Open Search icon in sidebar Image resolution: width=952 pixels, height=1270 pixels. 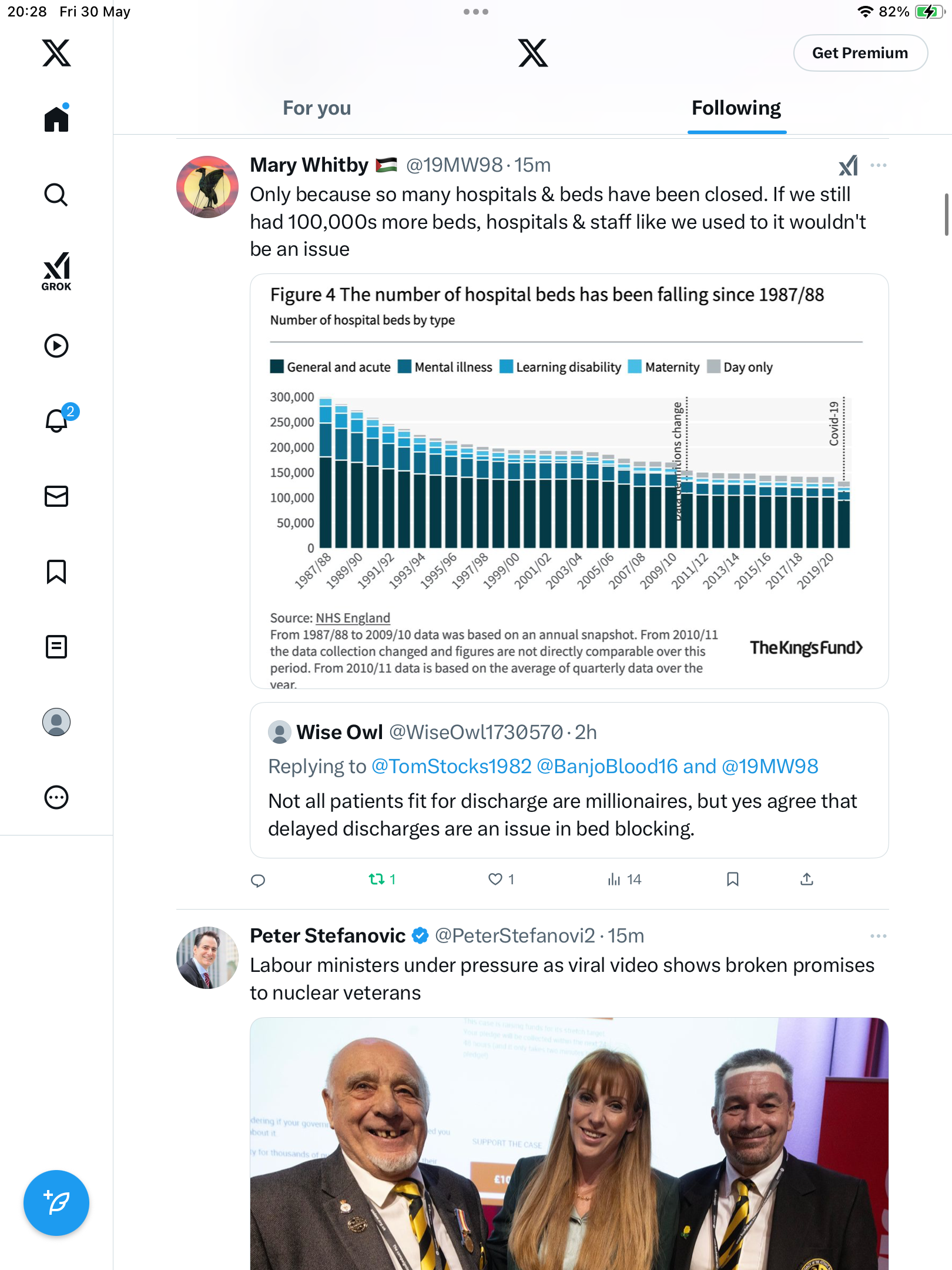[x=56, y=195]
